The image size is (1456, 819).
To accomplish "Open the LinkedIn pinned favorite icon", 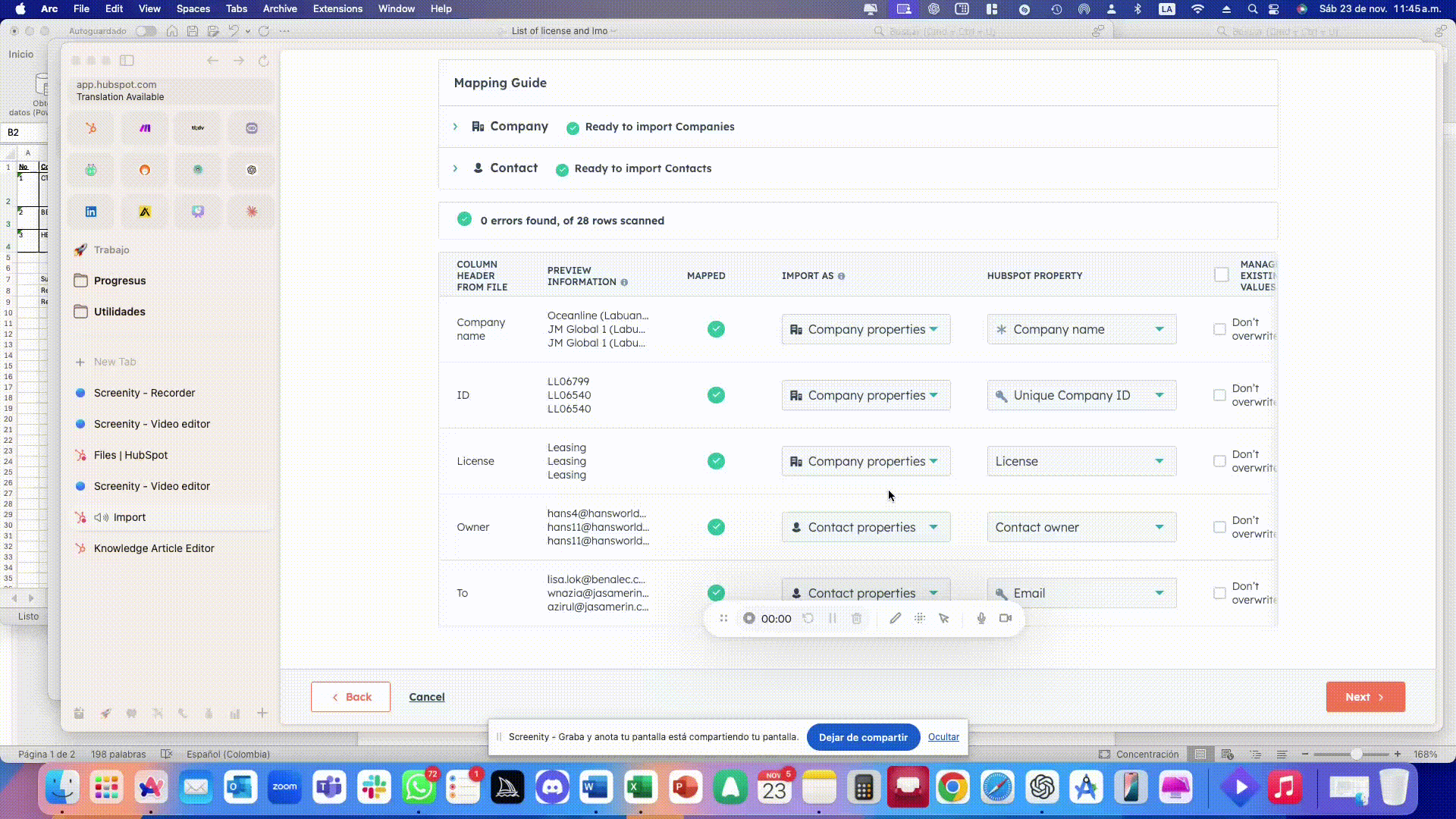I will 91,212.
